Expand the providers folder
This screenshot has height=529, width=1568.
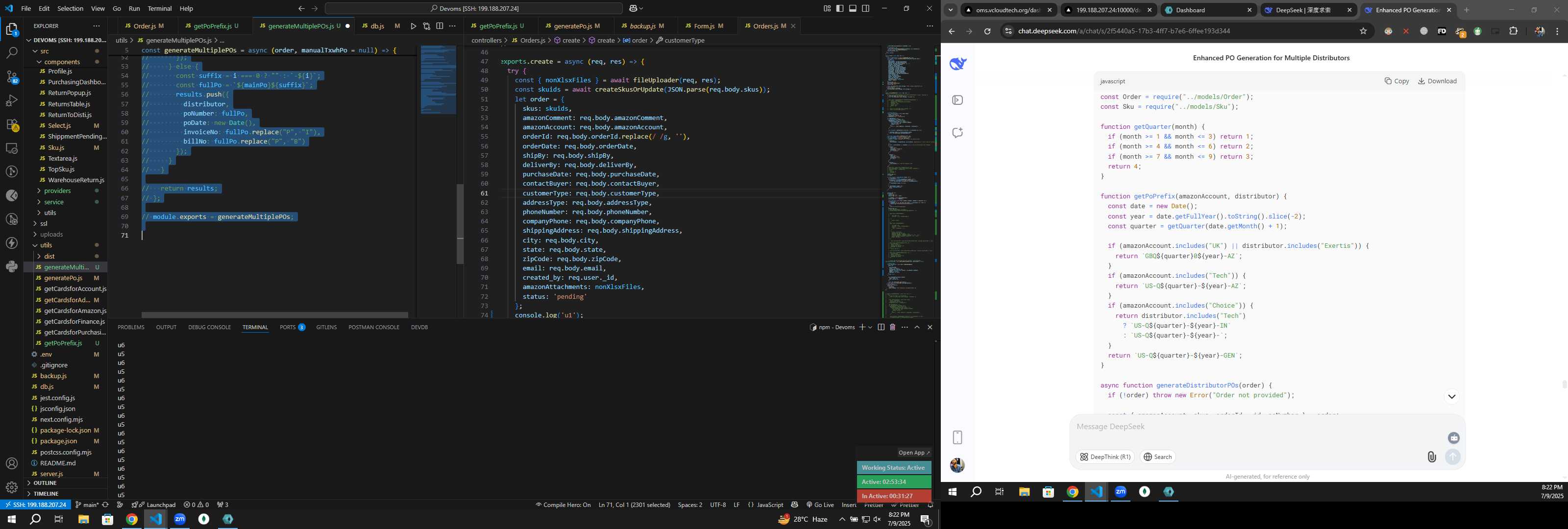[57, 191]
